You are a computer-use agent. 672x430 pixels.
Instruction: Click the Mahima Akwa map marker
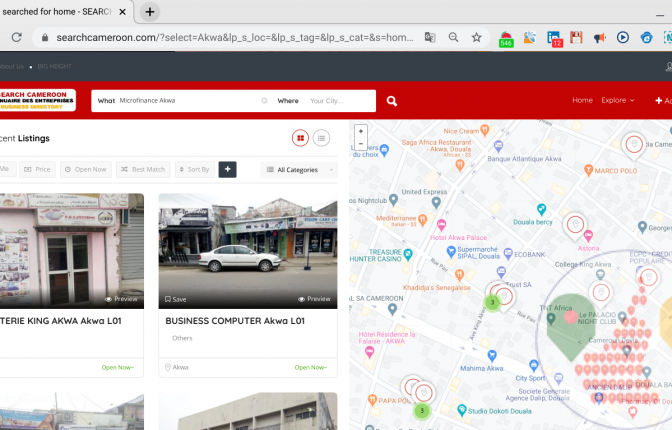[492, 355]
